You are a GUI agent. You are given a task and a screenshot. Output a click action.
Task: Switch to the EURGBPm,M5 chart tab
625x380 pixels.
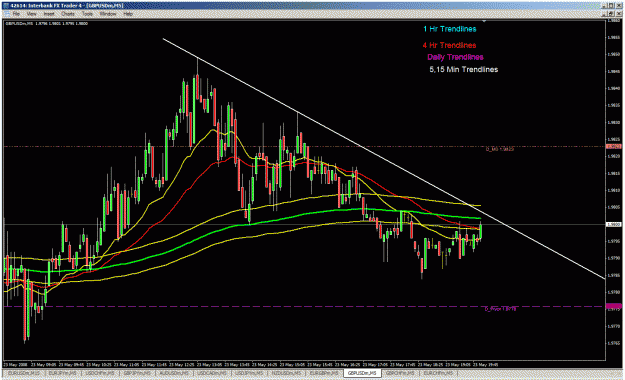pyautogui.click(x=324, y=373)
